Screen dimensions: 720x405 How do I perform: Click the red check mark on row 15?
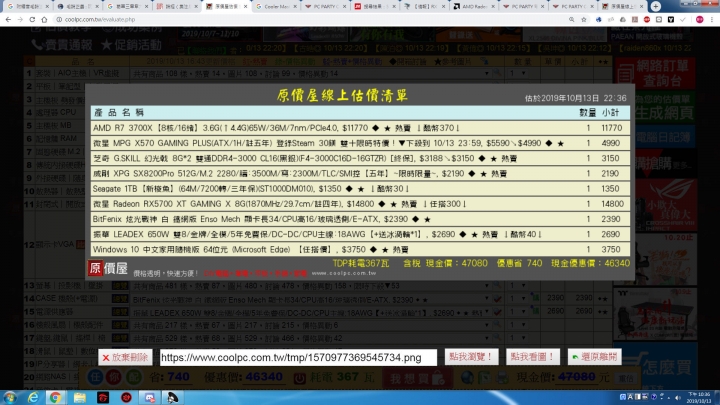click(497, 312)
